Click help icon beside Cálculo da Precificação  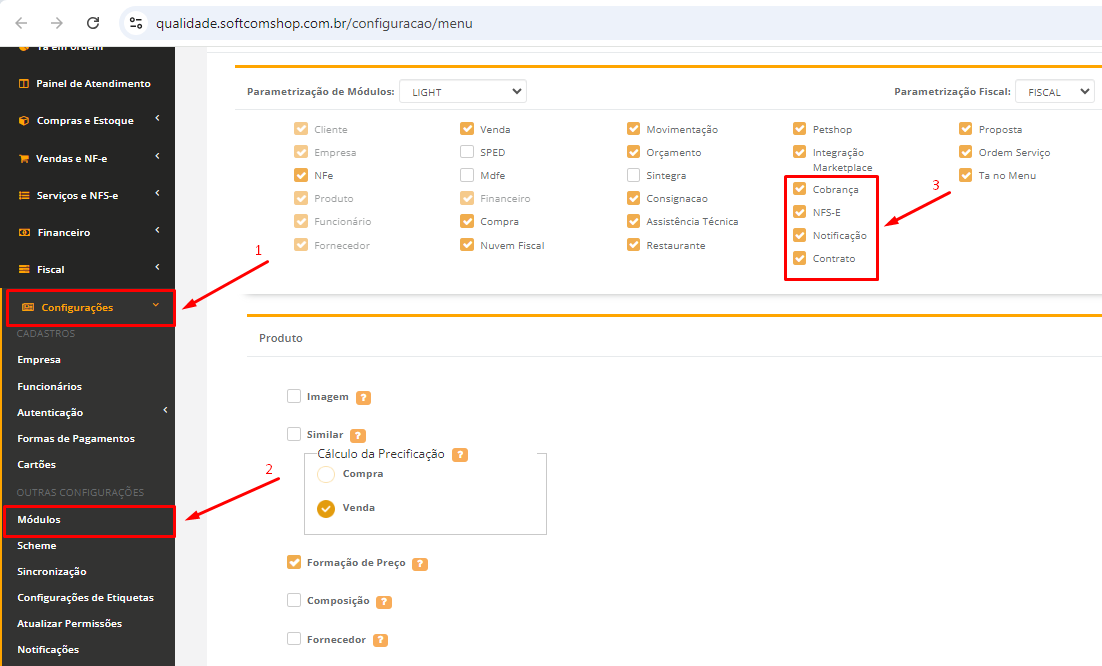click(x=460, y=454)
